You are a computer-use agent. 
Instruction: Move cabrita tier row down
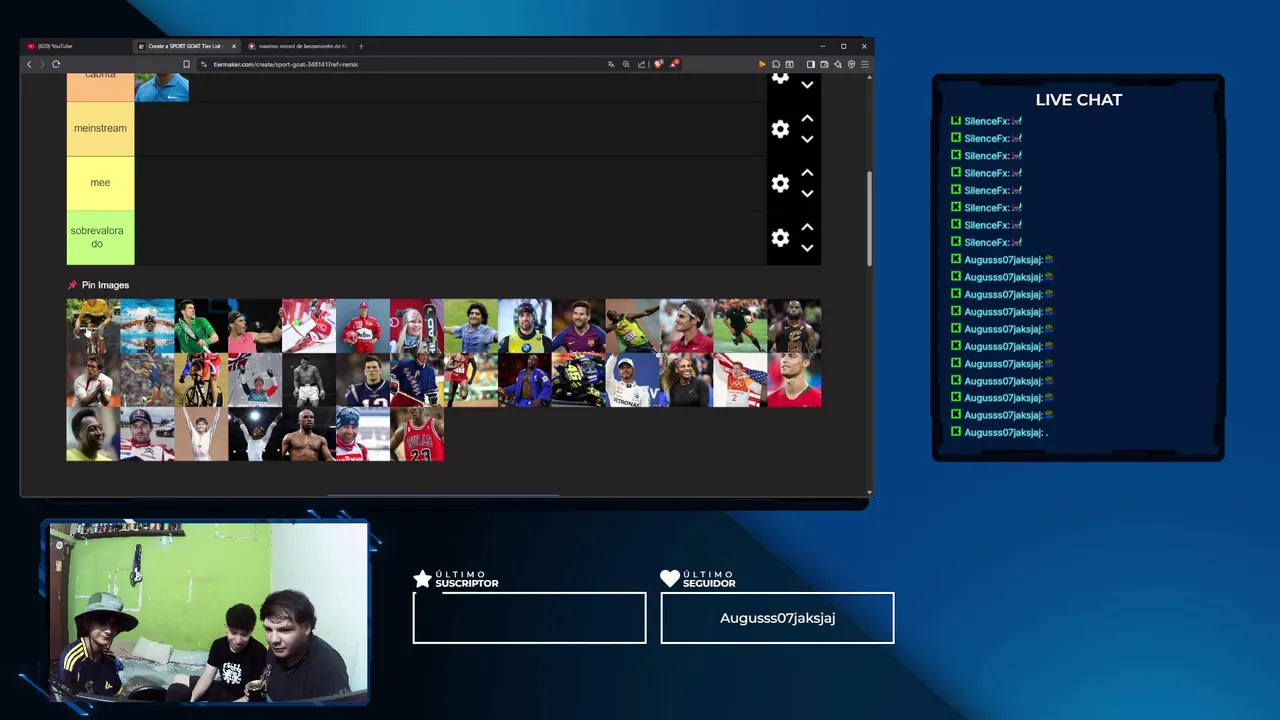(x=807, y=85)
